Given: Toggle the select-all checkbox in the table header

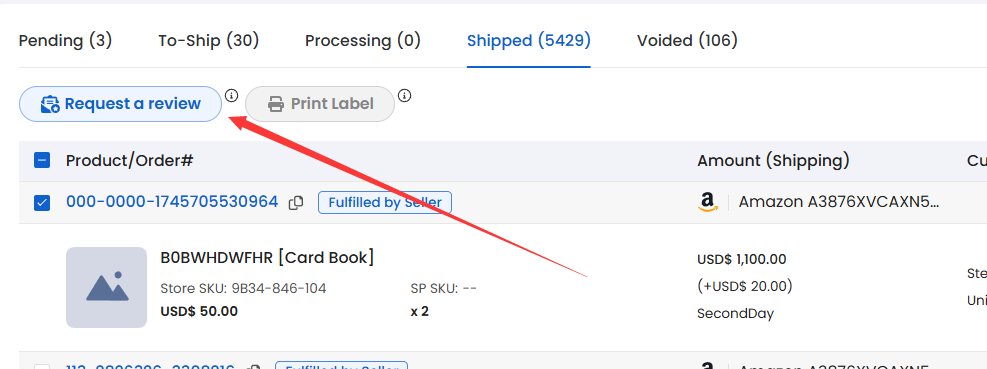Looking at the screenshot, I should tap(42, 161).
